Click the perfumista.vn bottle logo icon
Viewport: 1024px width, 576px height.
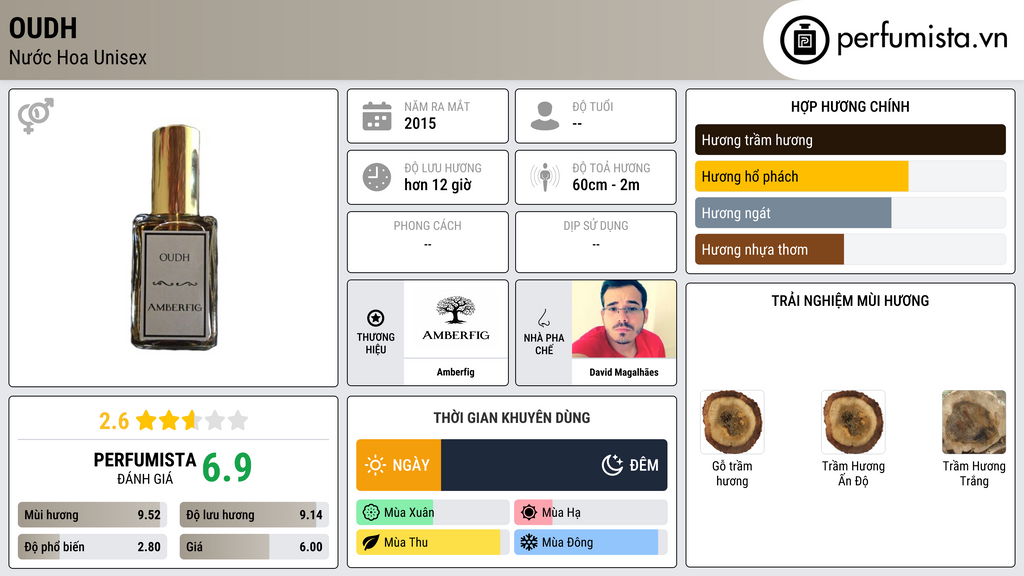coord(804,40)
